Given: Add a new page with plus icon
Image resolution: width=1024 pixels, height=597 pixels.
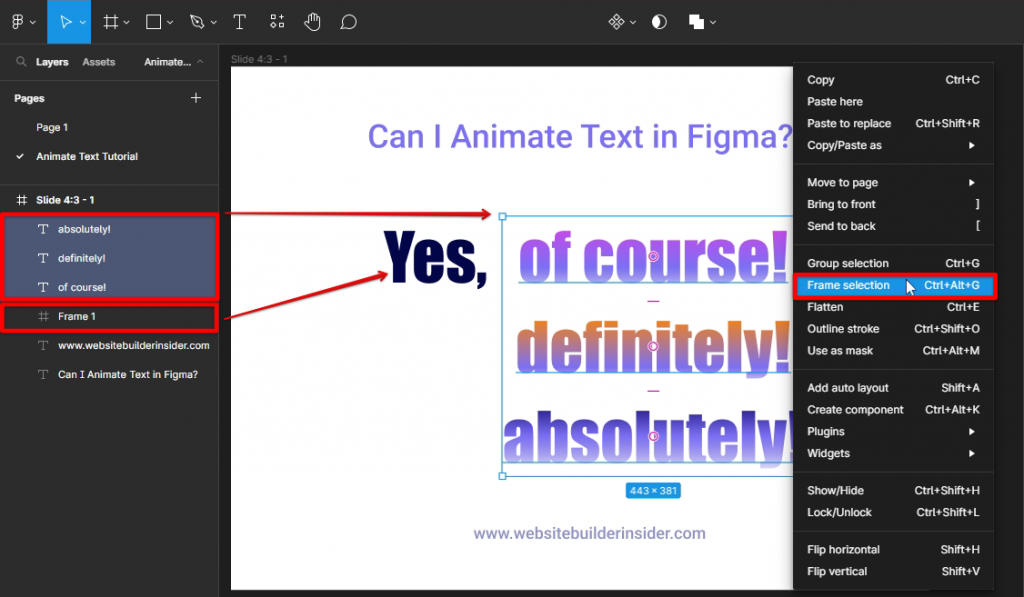Looking at the screenshot, I should tap(196, 98).
